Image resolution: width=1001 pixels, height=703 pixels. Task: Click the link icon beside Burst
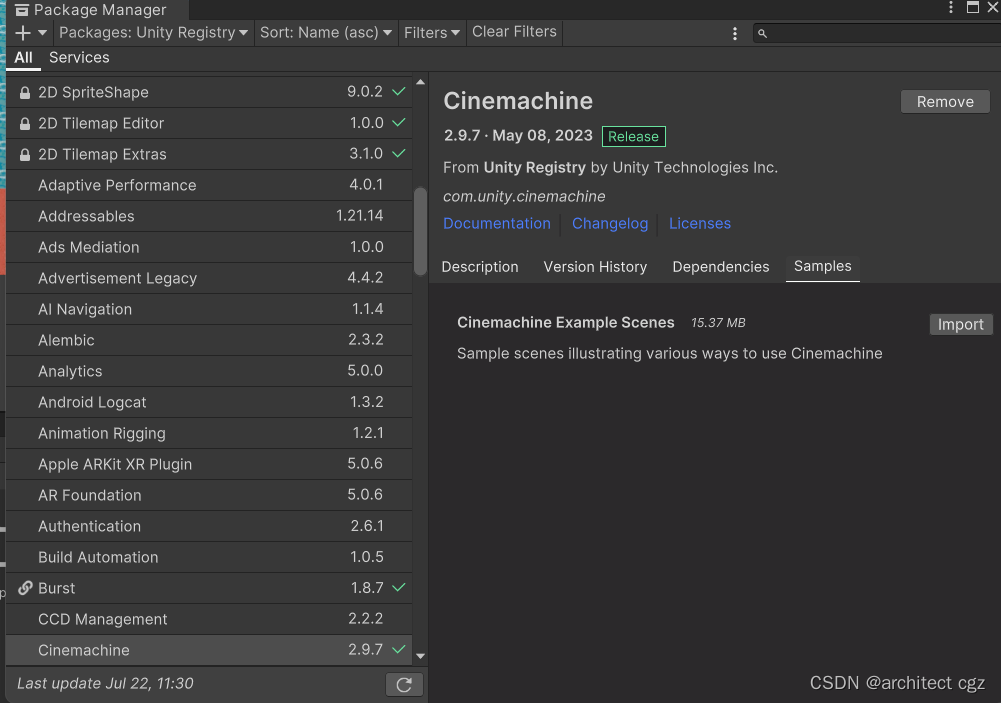pyautogui.click(x=23, y=588)
